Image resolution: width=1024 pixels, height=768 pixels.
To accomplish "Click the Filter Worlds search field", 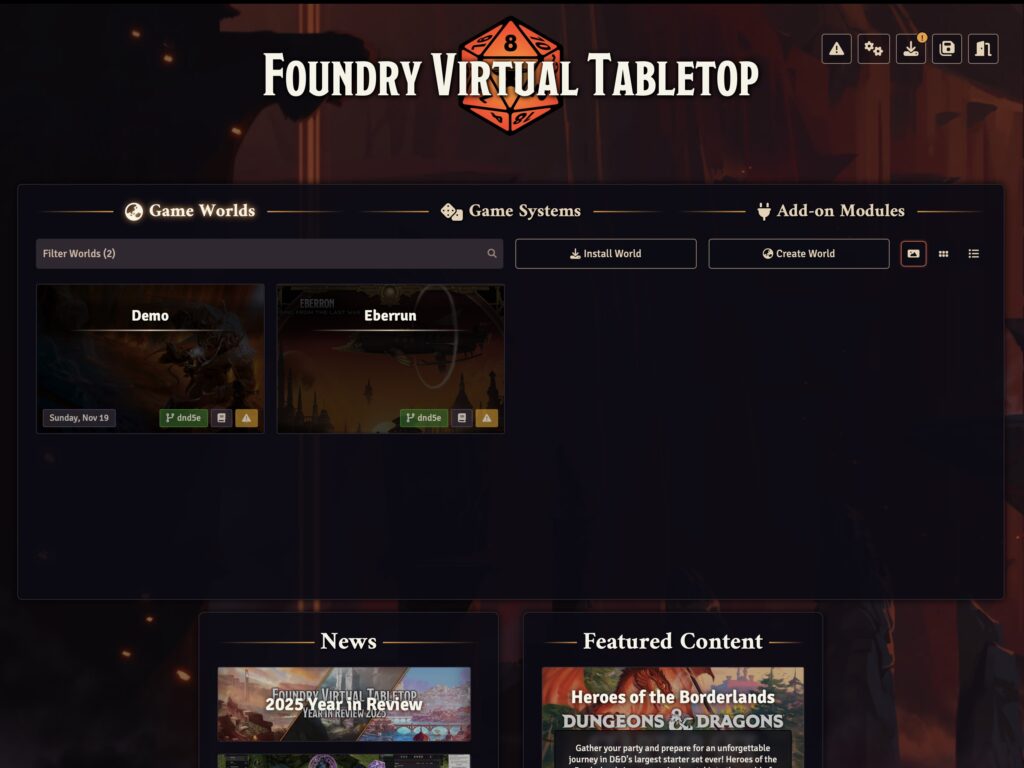I will pyautogui.click(x=269, y=253).
